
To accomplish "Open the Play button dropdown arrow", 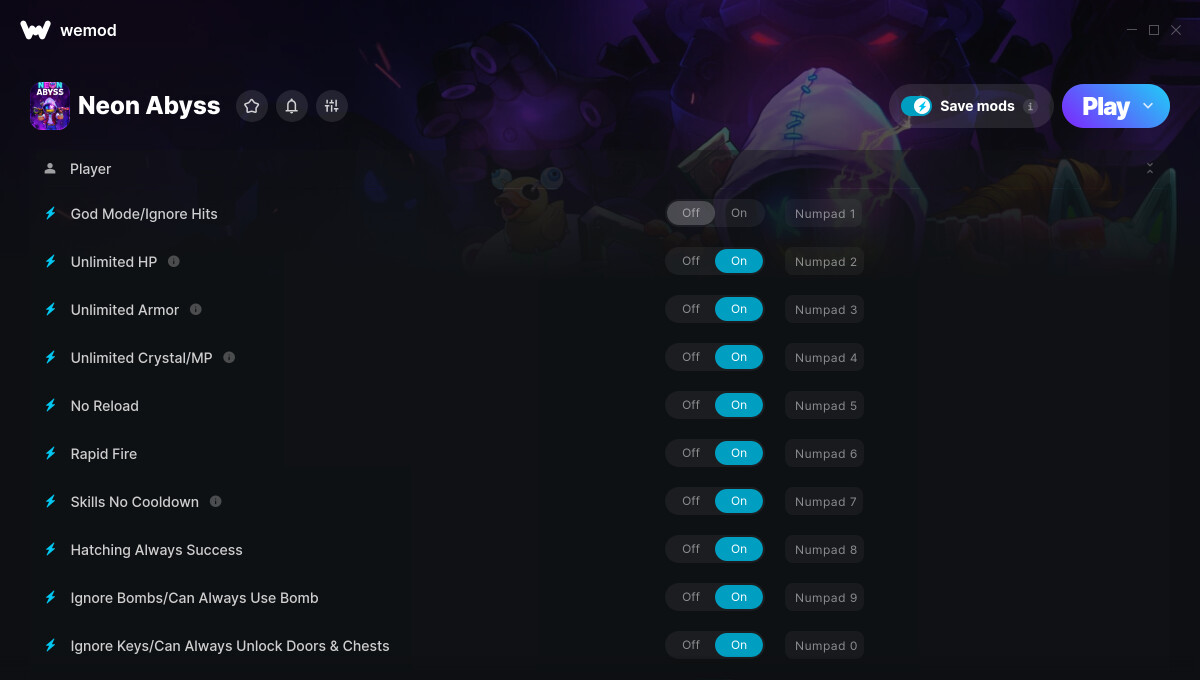I will click(x=1148, y=106).
